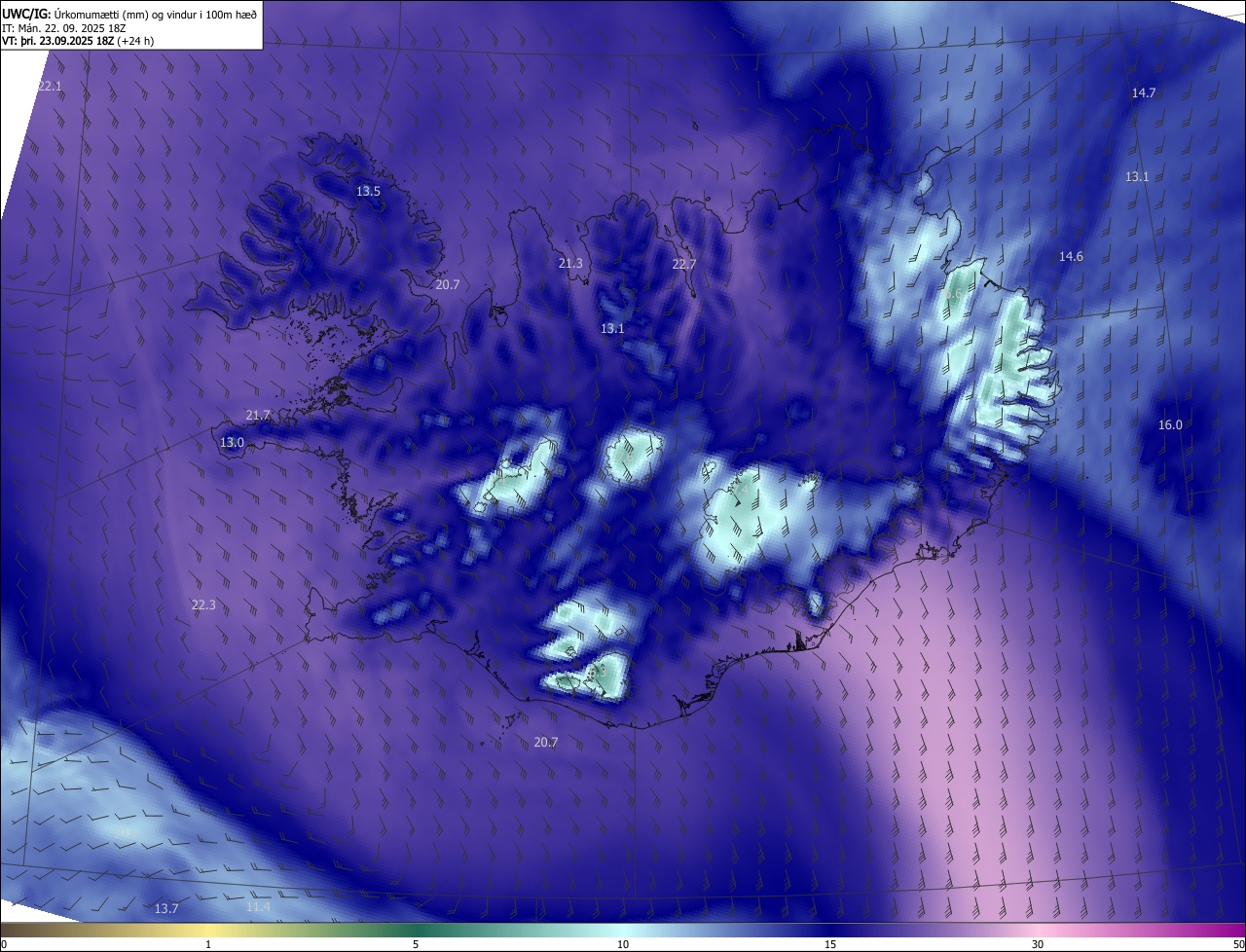Click the valid time line 'VT: þri. 23.09.2025 18Z (+24 h)'
Screen dimensions: 1246x952
[78, 41]
